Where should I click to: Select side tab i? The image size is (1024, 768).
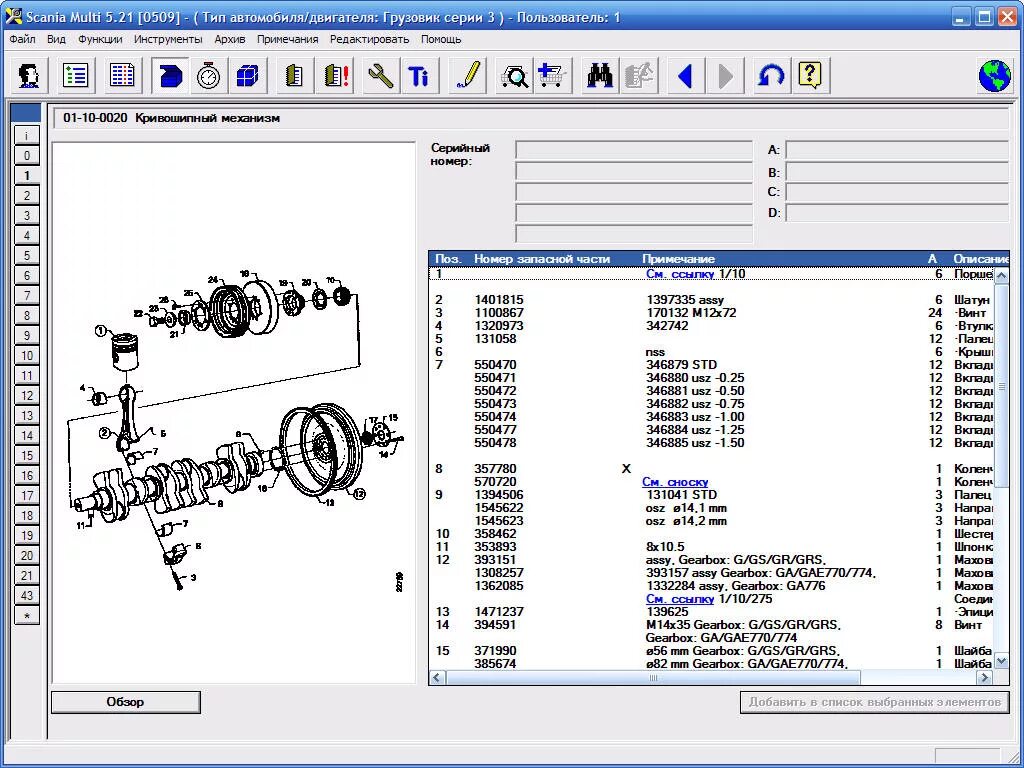point(27,136)
